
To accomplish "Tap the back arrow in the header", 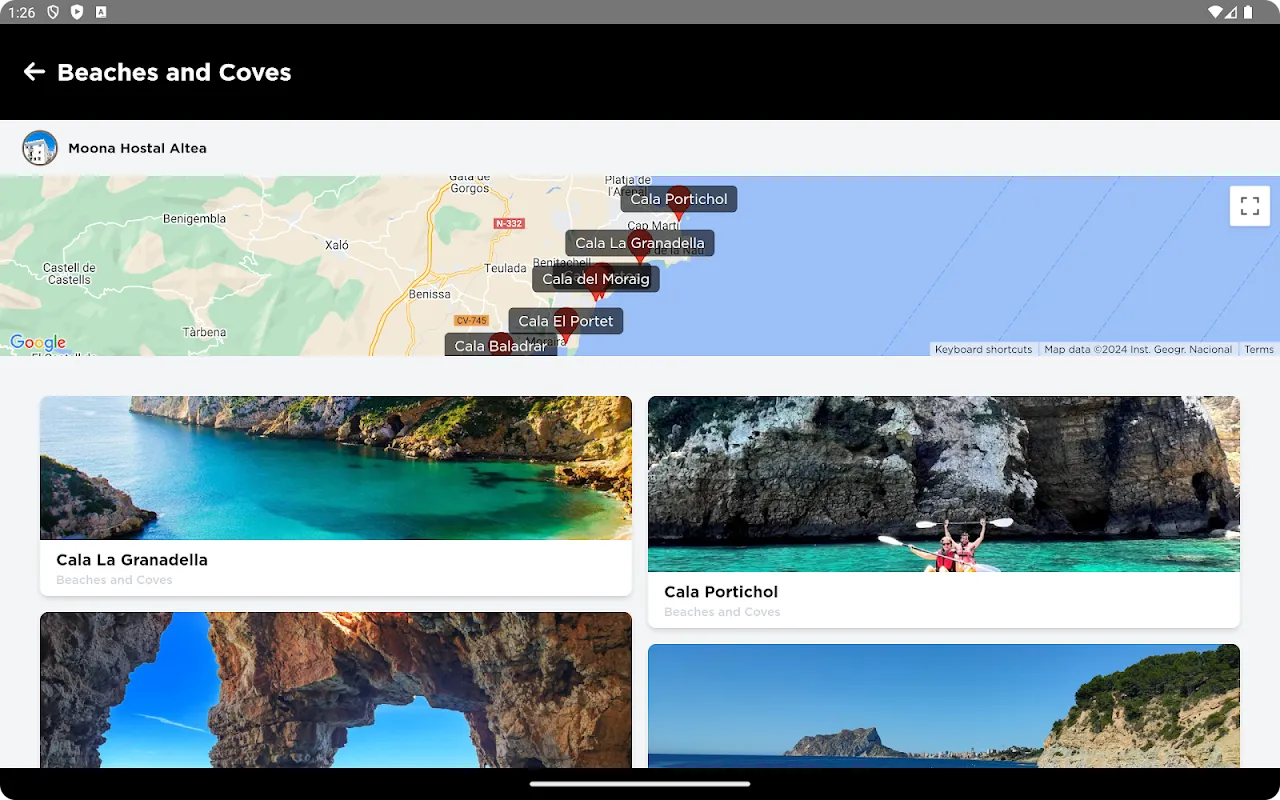I will coord(34,72).
